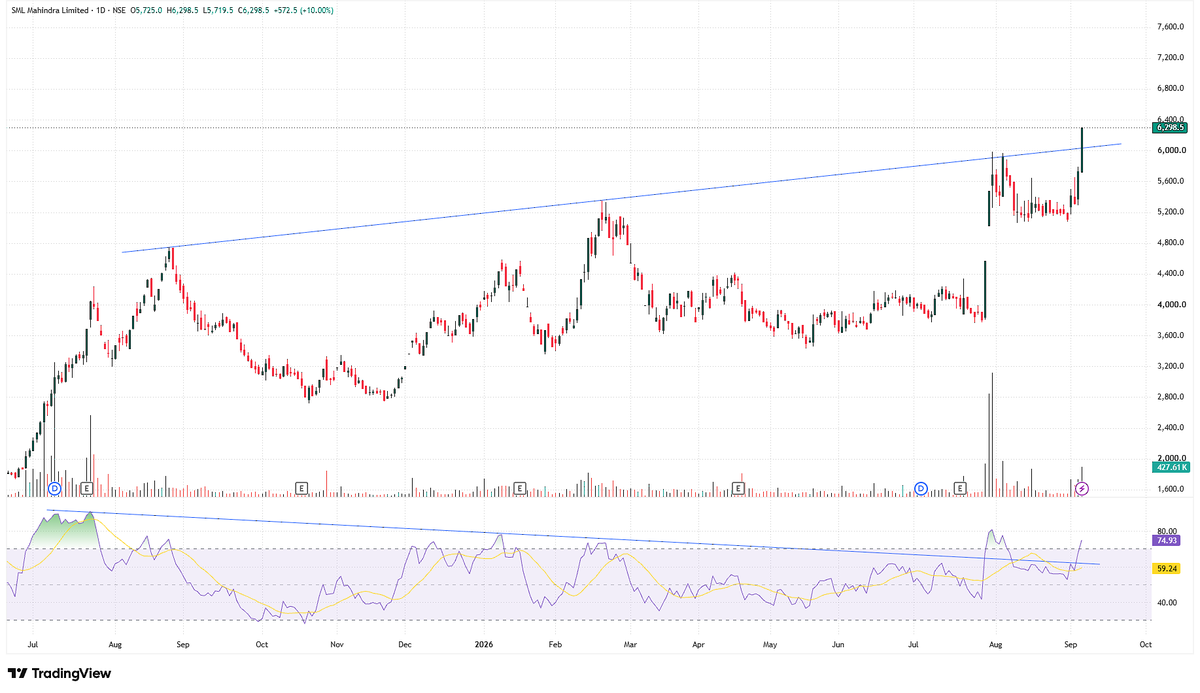Click the 6,800.0 price axis label
Image resolution: width=1200 pixels, height=693 pixels.
point(1169,89)
